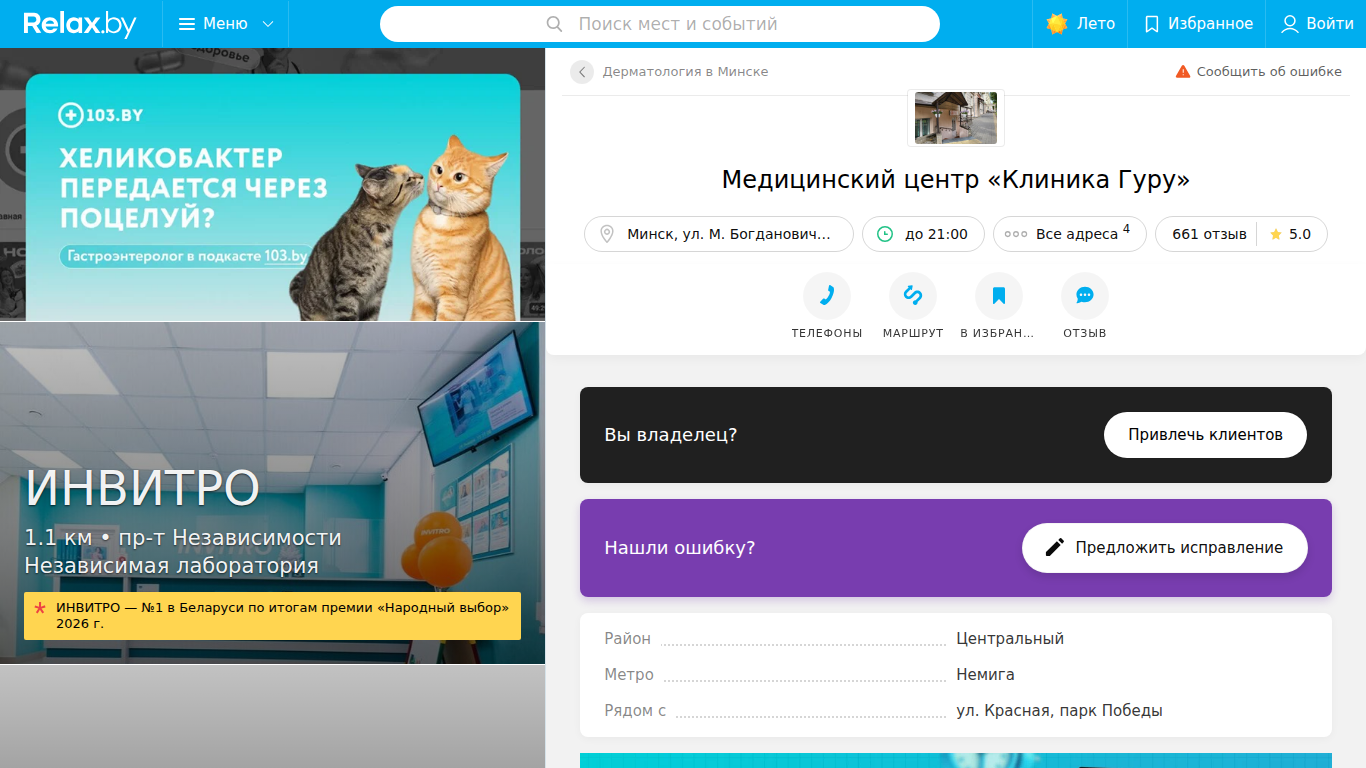Click the magnifier search icon
Screen dimensions: 1366x768
click(555, 24)
